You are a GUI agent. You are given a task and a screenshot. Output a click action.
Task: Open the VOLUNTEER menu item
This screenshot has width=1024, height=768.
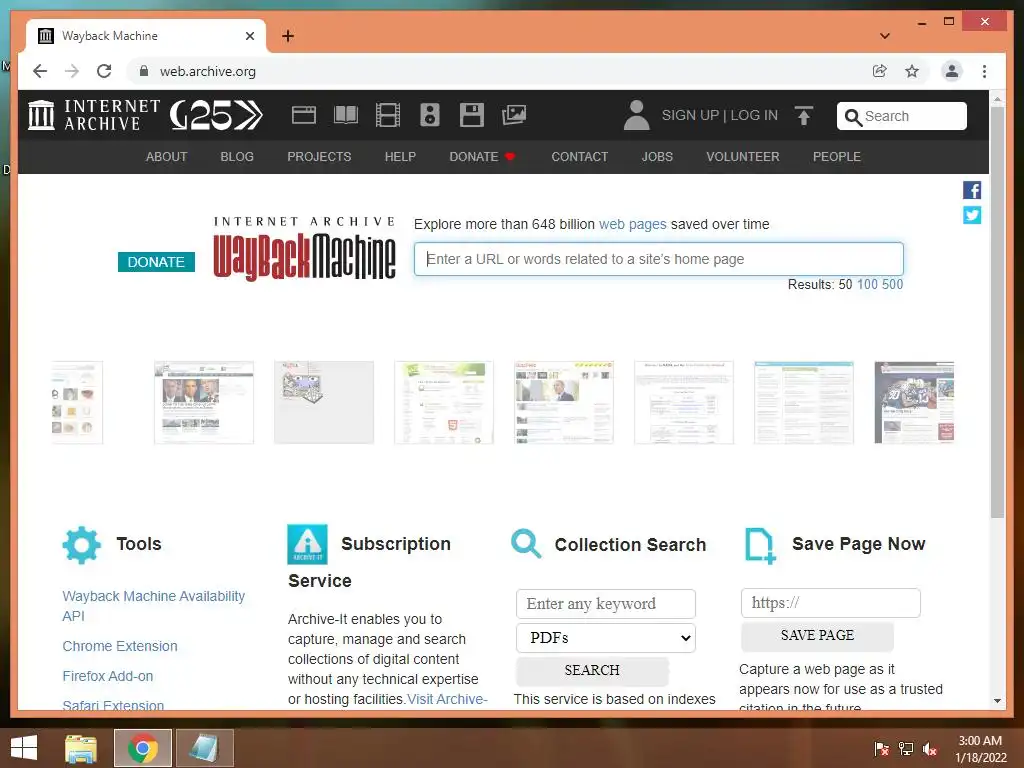[x=743, y=157]
